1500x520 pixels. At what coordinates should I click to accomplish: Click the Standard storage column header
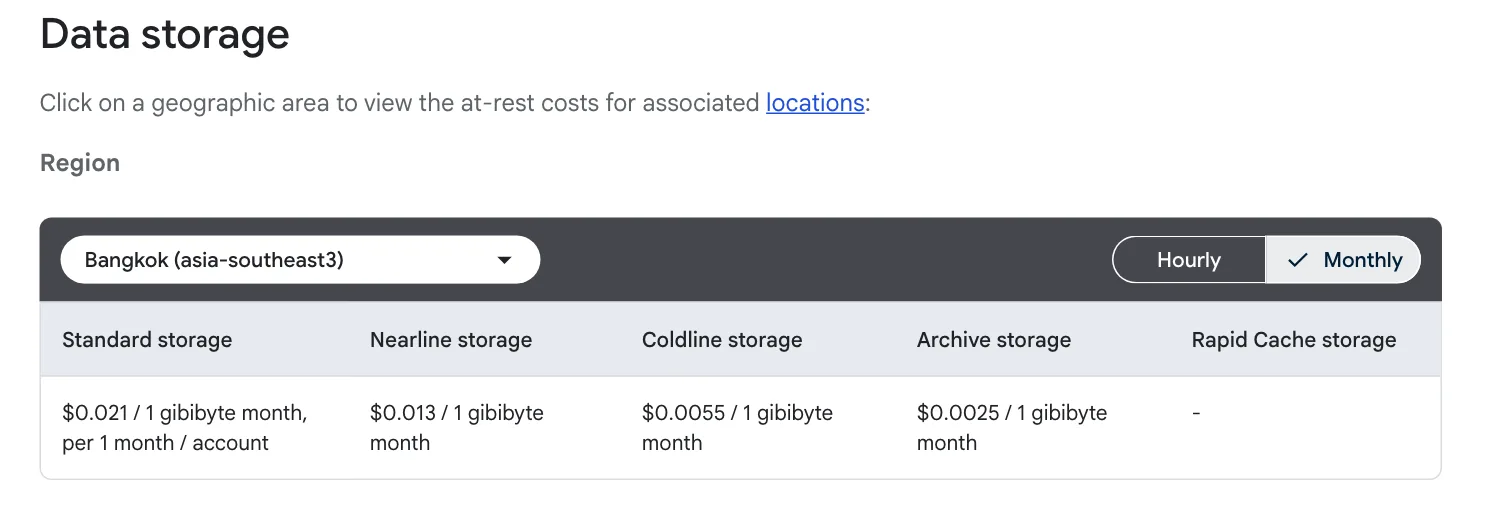coord(147,340)
